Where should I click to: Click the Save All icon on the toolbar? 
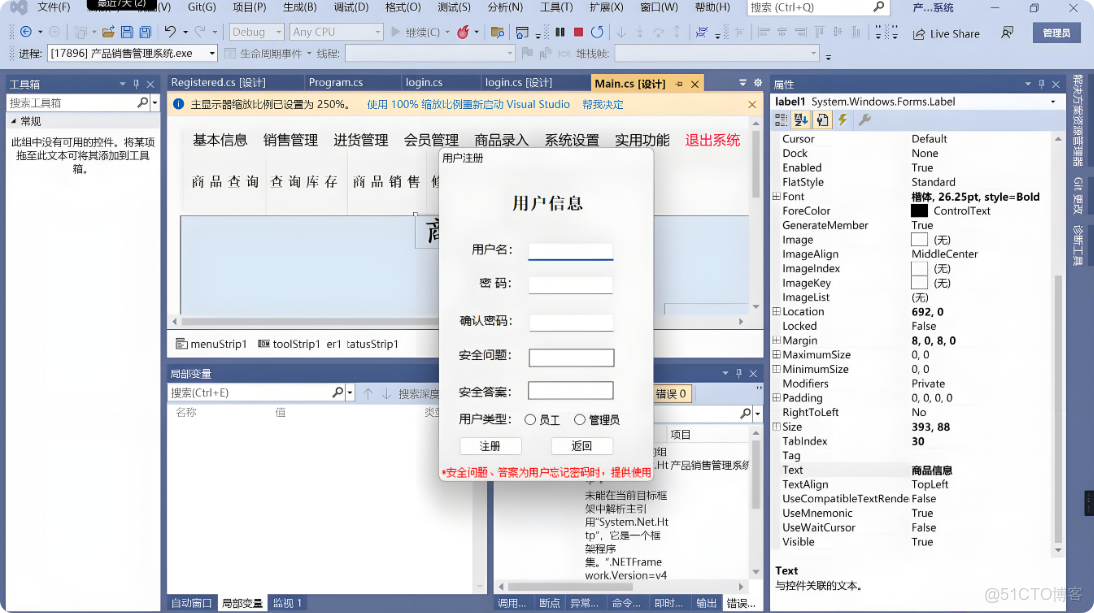146,32
